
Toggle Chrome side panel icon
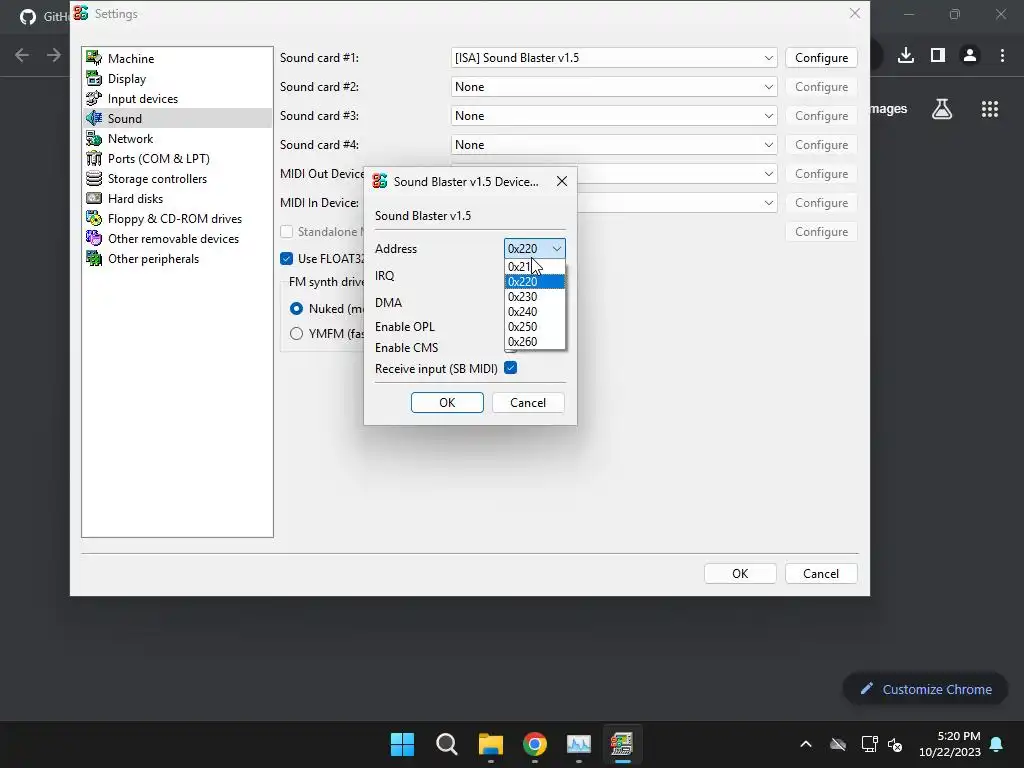[938, 56]
